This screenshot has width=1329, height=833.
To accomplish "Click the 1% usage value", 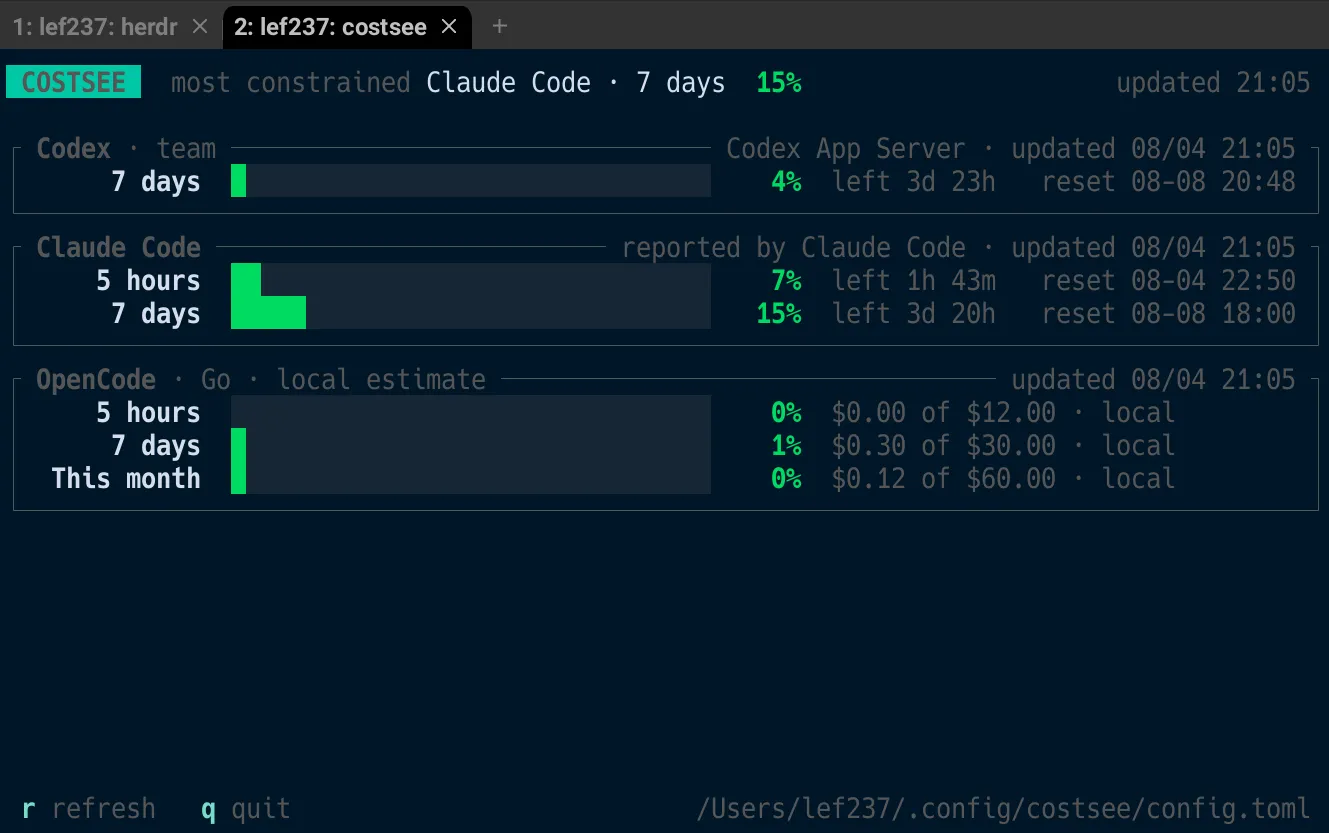I will click(x=786, y=446).
